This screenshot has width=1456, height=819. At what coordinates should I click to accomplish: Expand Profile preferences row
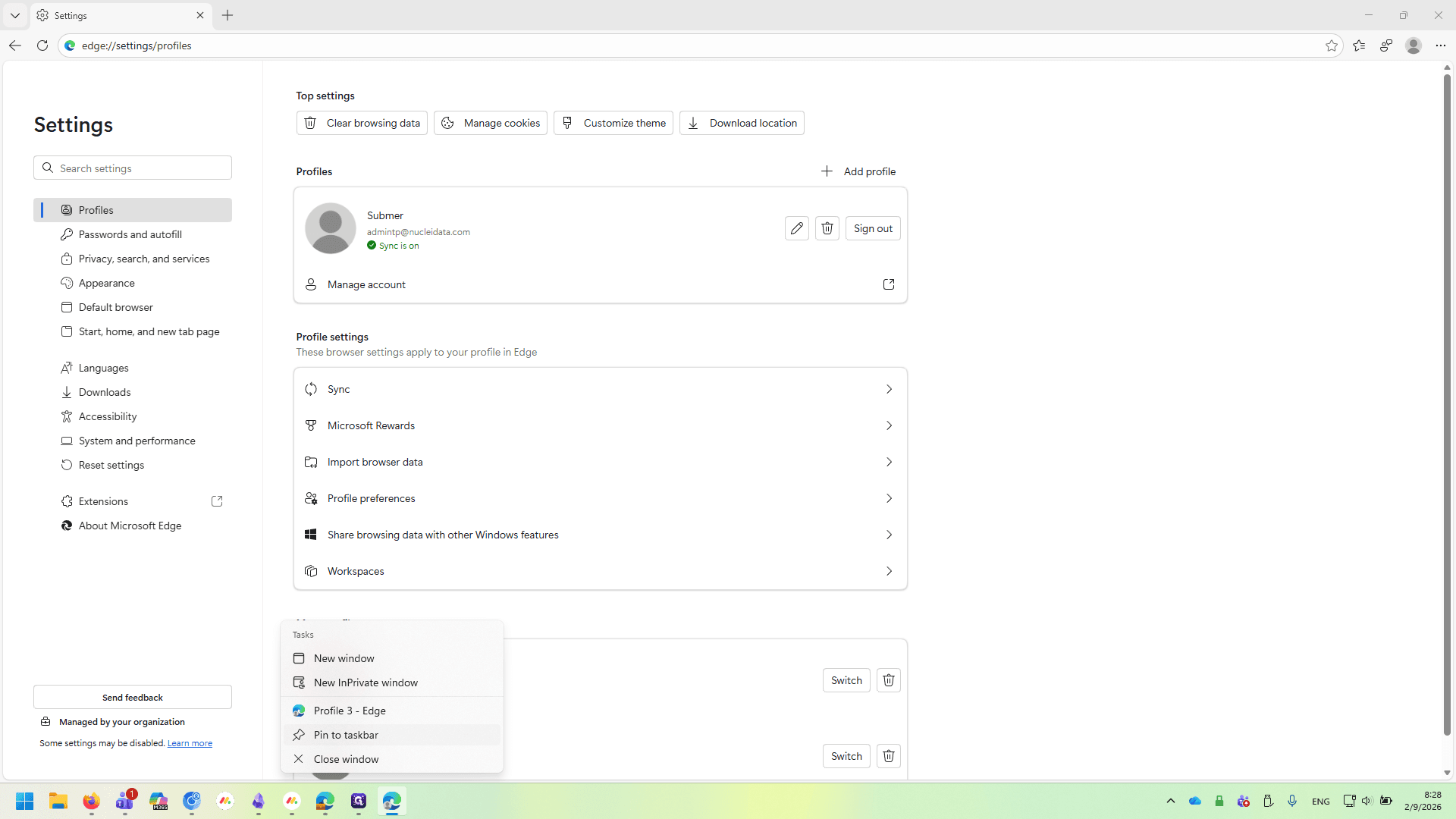(x=601, y=498)
